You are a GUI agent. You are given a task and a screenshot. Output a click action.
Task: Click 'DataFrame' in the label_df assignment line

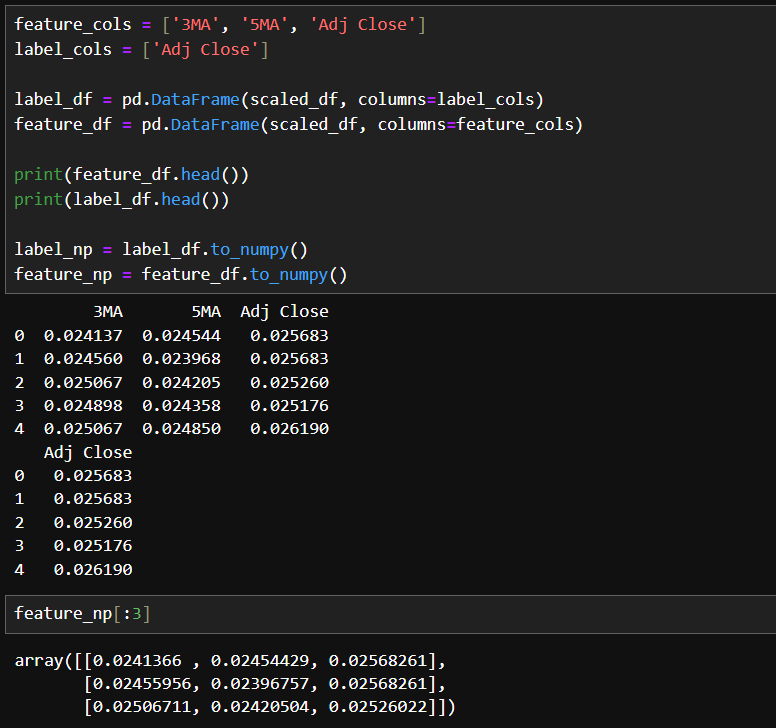pos(195,99)
